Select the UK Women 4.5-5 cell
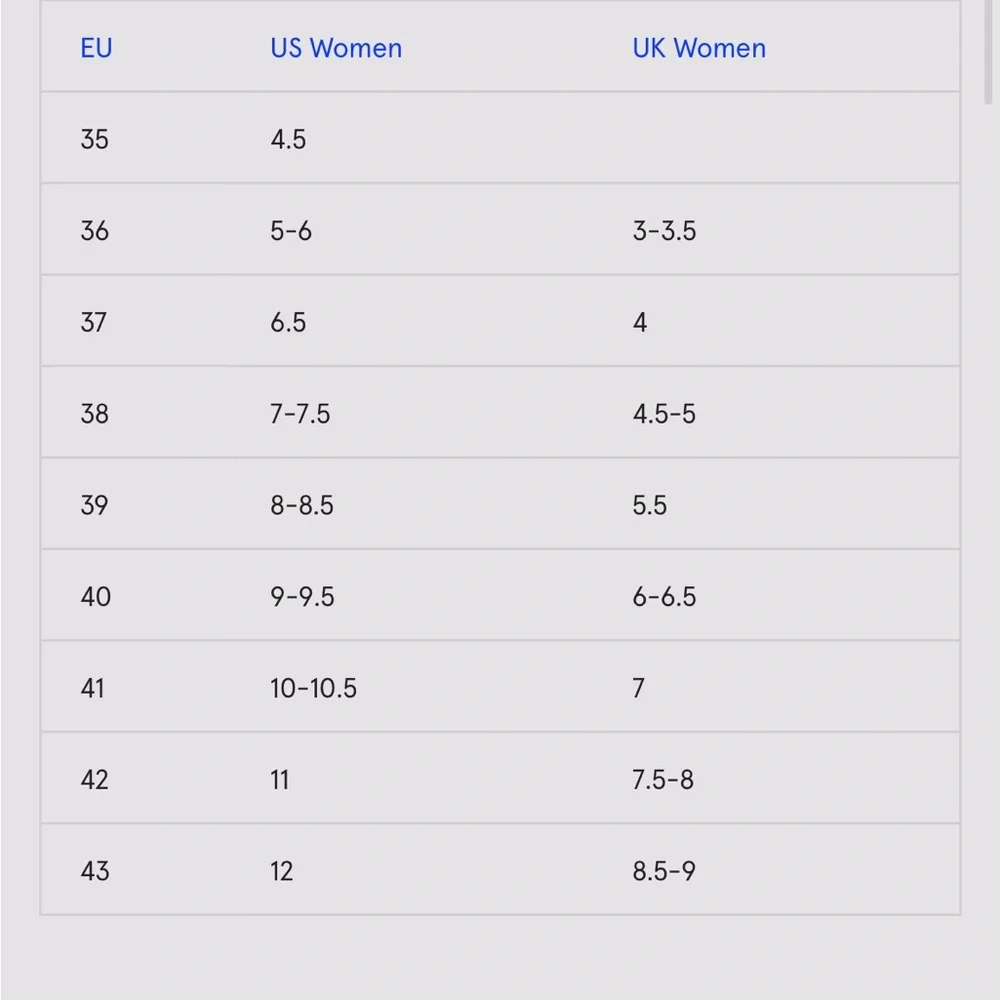This screenshot has height=1000, width=1000. pyautogui.click(x=664, y=413)
